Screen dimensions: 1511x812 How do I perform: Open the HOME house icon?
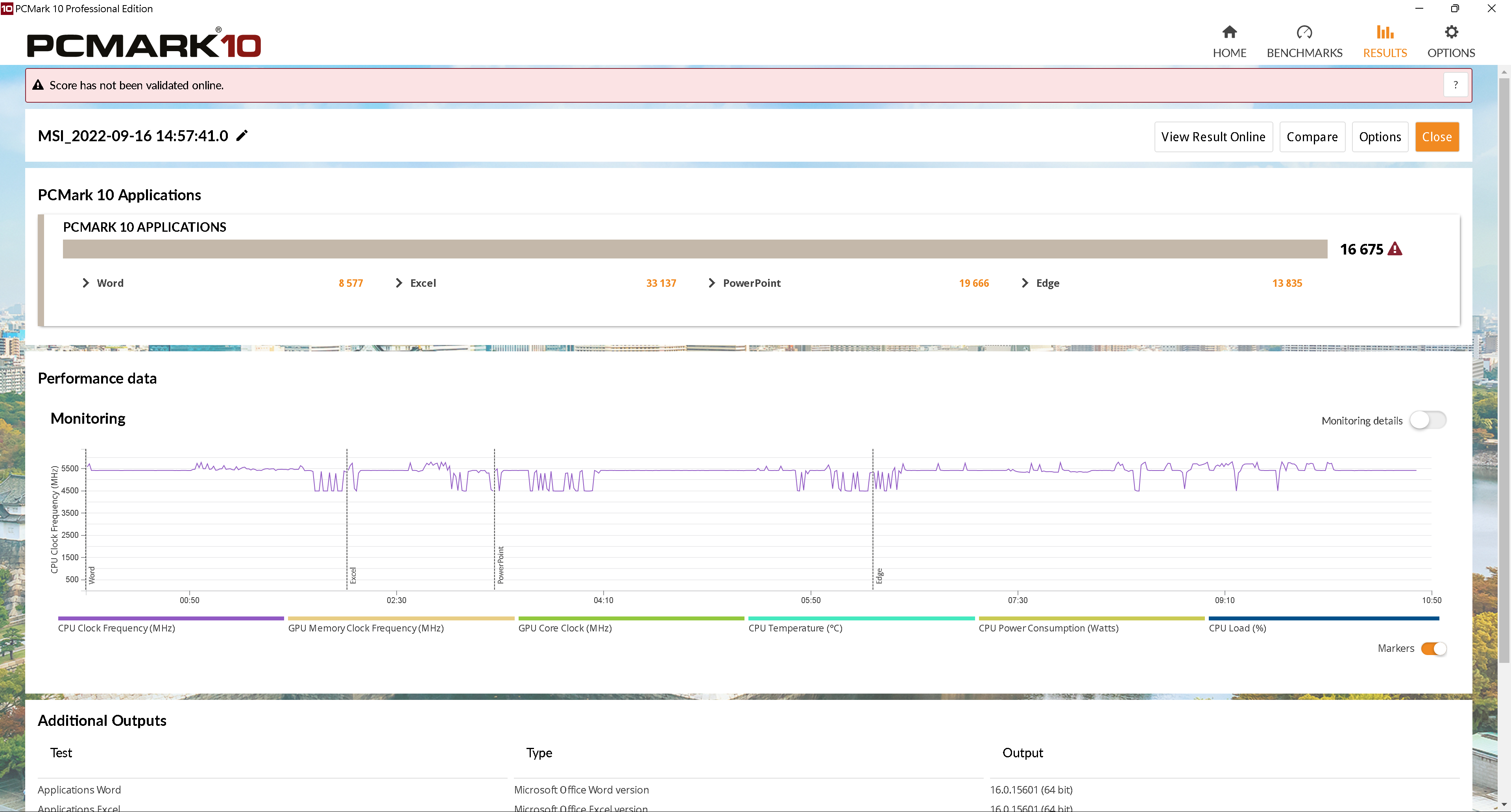[1229, 31]
